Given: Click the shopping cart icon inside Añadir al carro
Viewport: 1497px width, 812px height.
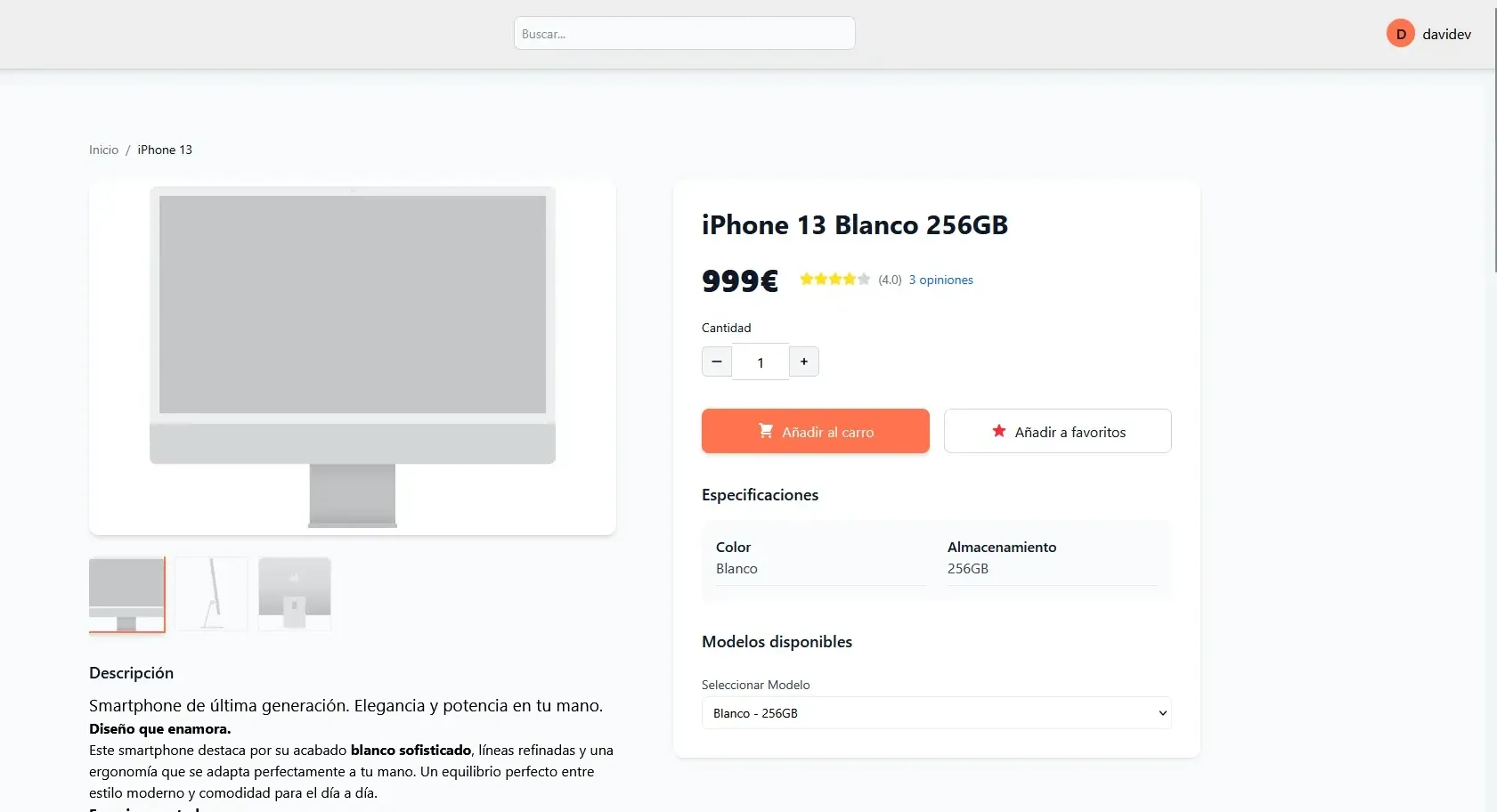Looking at the screenshot, I should [x=766, y=431].
